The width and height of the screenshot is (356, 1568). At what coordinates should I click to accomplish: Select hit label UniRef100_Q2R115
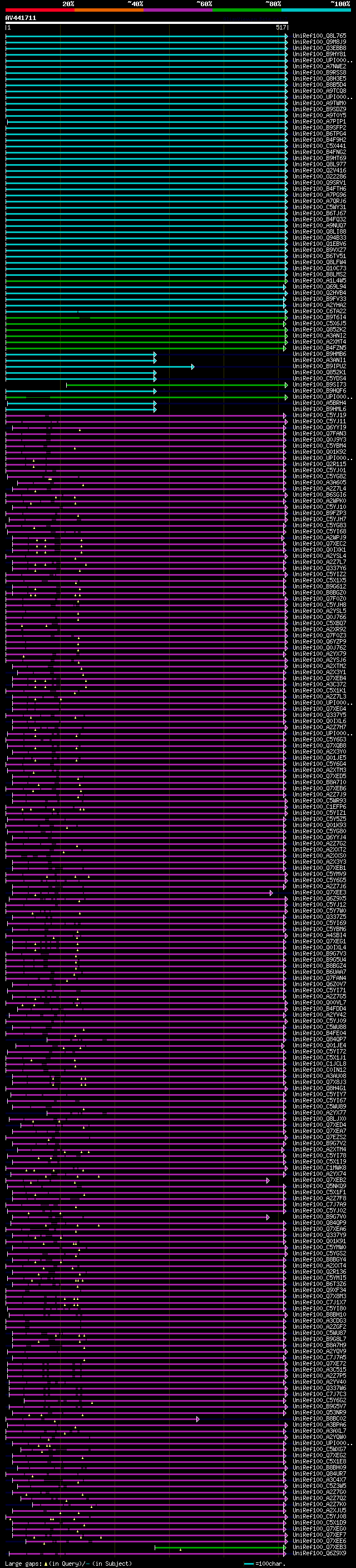pos(319,464)
